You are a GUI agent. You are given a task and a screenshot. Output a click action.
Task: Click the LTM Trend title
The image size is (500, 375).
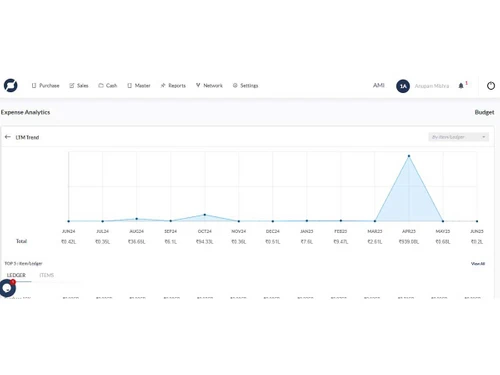27,137
